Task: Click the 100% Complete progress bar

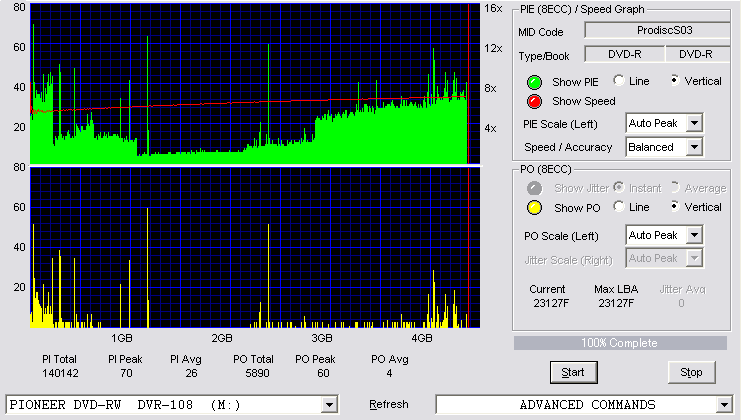Action: pos(620,343)
